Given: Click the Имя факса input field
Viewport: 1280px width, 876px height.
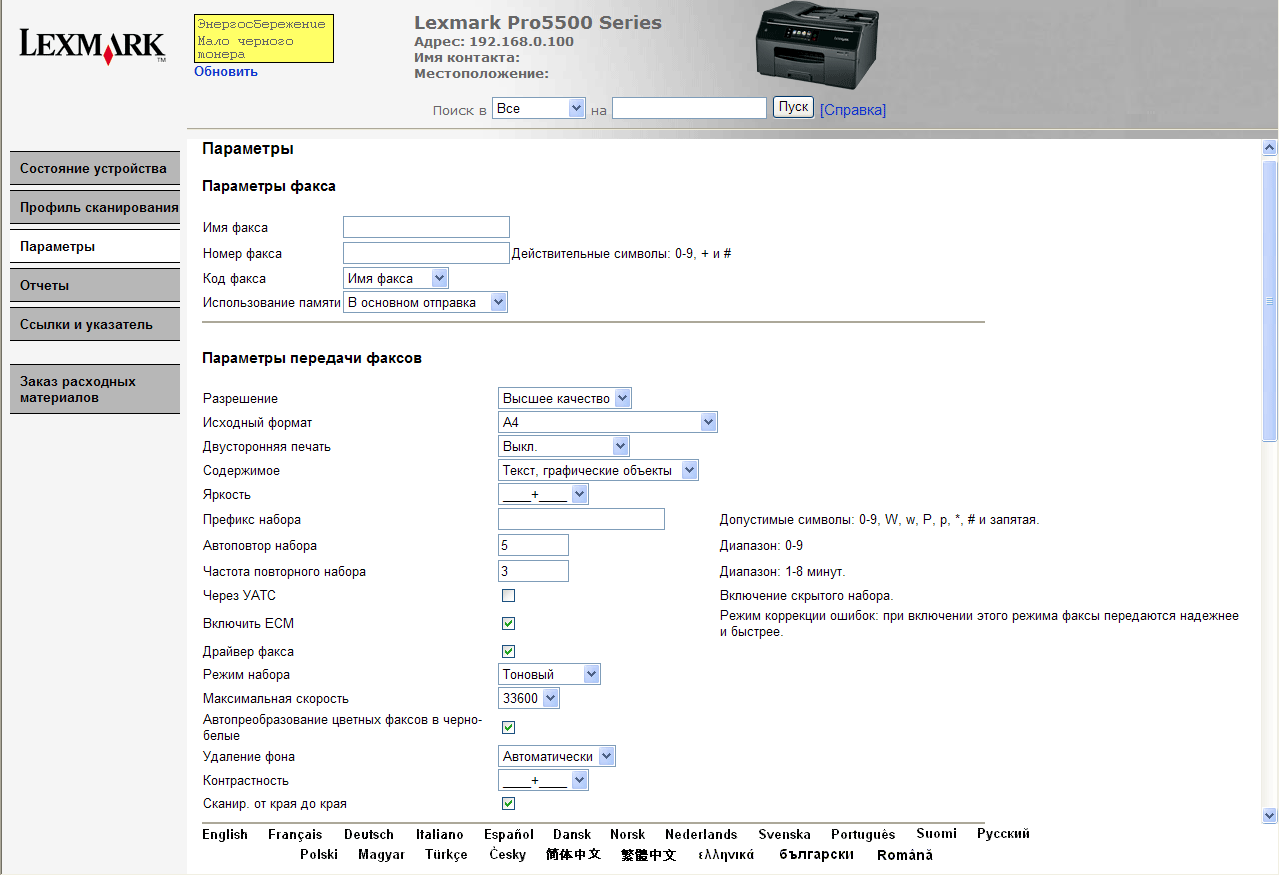Looking at the screenshot, I should click(x=426, y=227).
